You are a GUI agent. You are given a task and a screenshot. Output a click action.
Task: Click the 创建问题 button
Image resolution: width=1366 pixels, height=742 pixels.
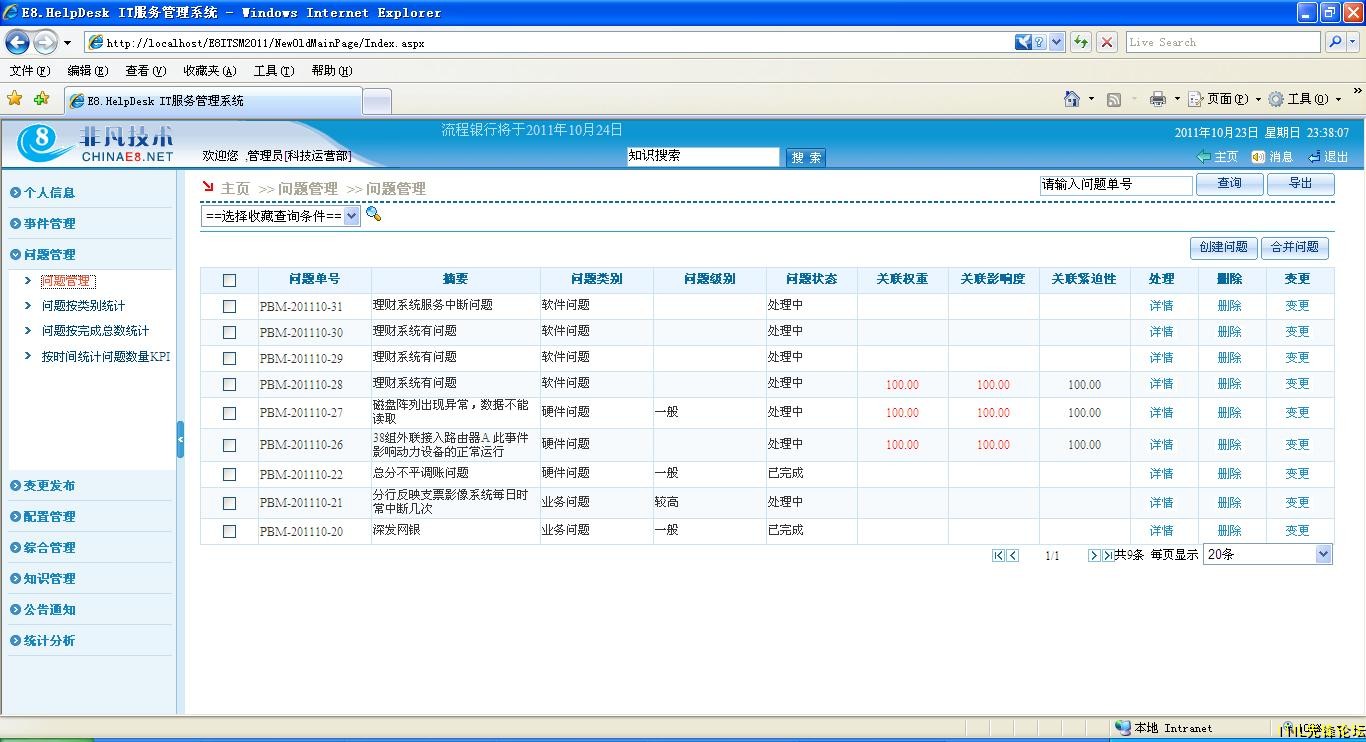[x=1223, y=247]
